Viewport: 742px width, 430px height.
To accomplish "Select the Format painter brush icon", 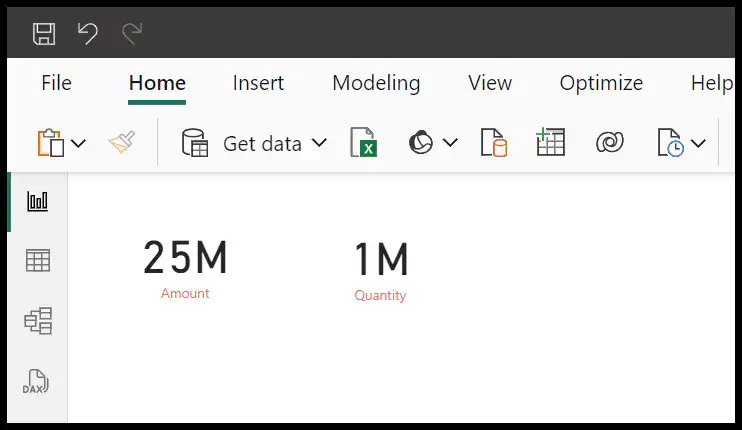I will [x=122, y=142].
